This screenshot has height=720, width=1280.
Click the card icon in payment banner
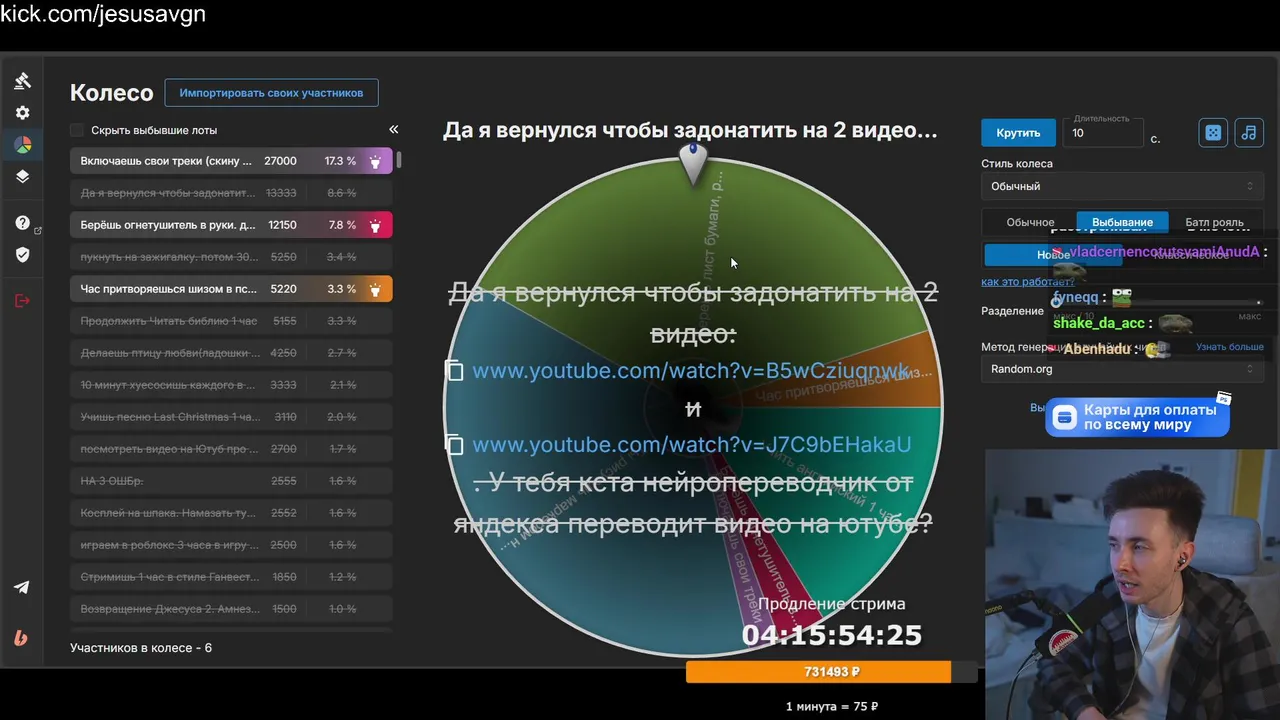tap(1065, 418)
